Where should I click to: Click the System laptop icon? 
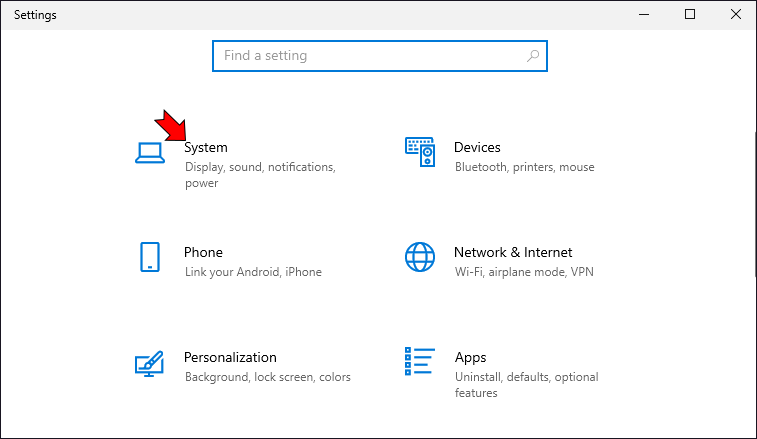[x=148, y=151]
